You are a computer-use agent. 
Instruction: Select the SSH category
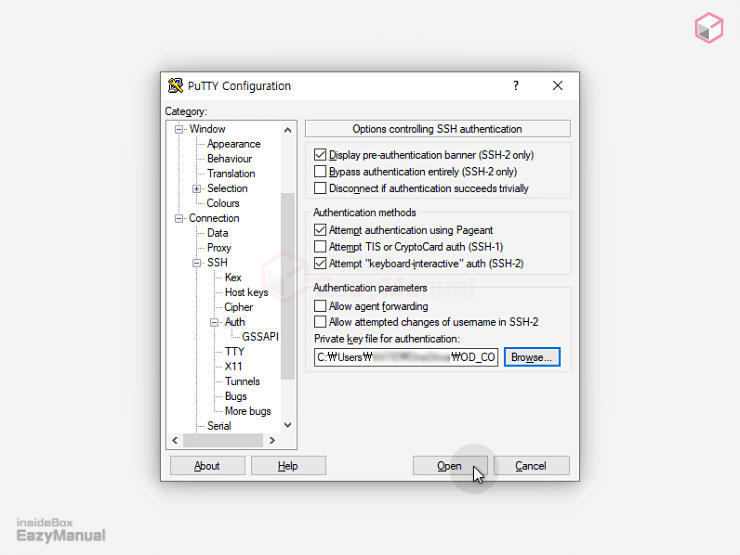pos(217,262)
